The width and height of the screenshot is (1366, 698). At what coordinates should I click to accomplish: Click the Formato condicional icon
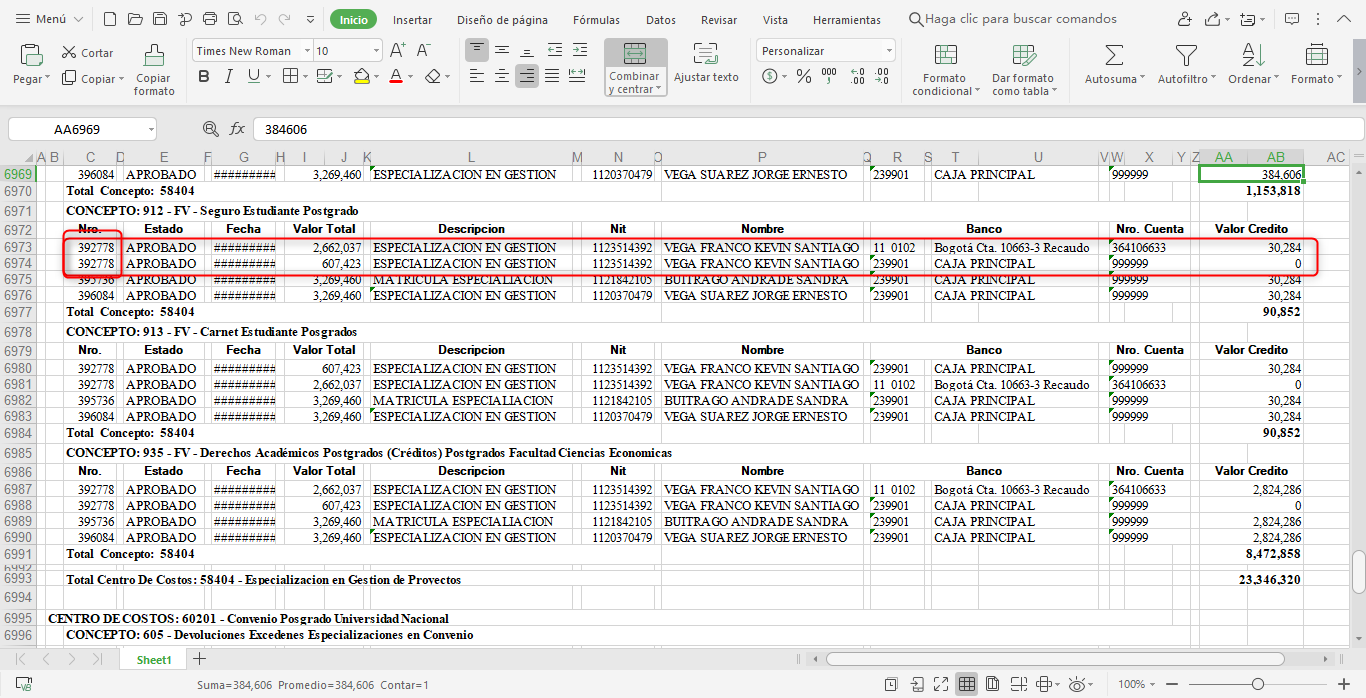(x=945, y=55)
